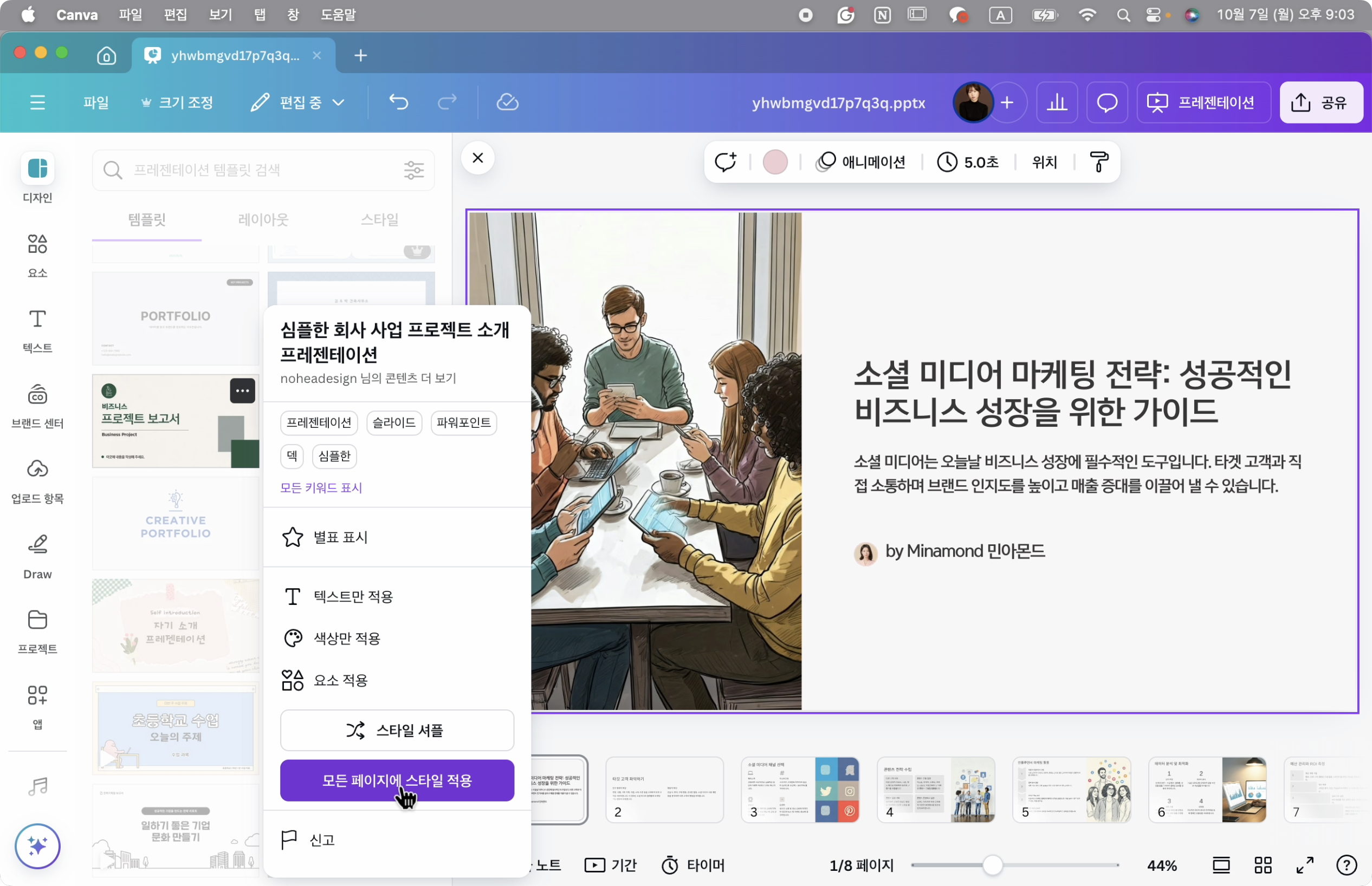This screenshot has height=886, width=1372.
Task: Star the template with 별표 표시
Action: pos(397,537)
